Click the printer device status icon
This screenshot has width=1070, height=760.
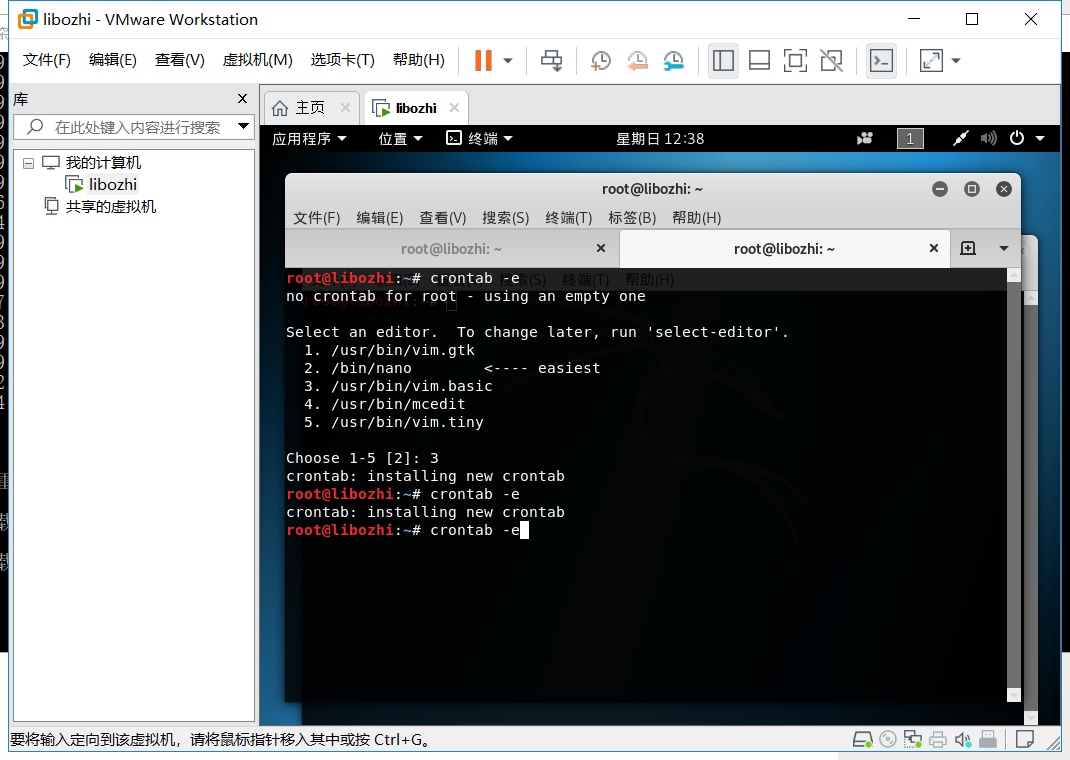click(938, 739)
